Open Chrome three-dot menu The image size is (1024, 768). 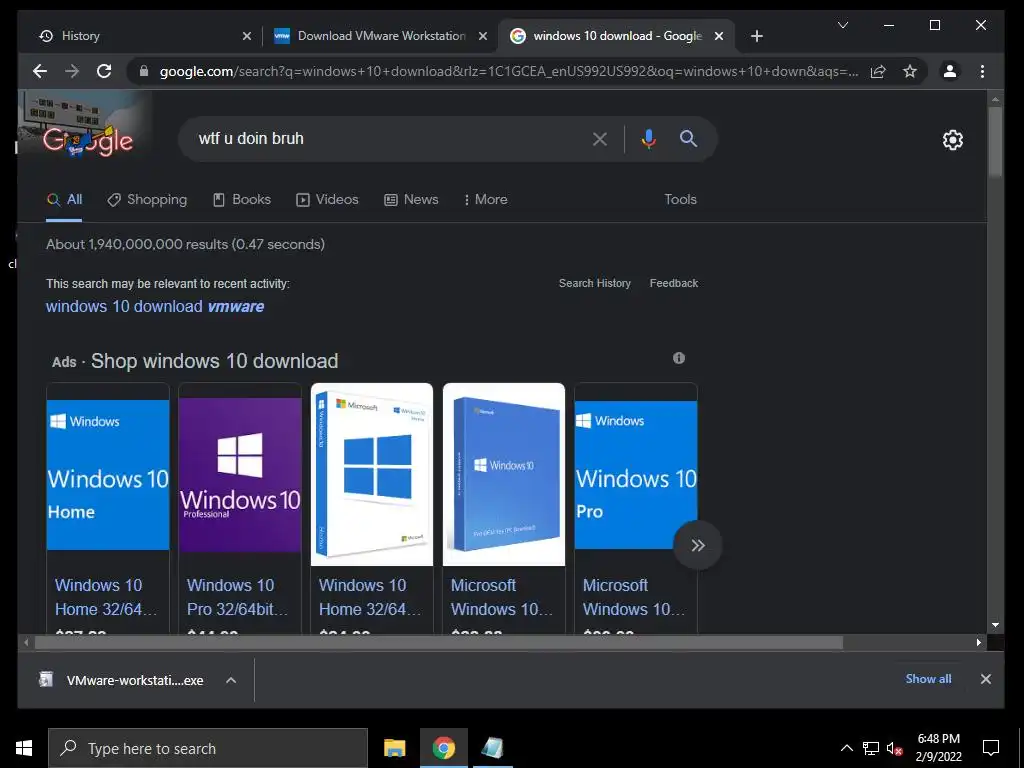pos(982,71)
